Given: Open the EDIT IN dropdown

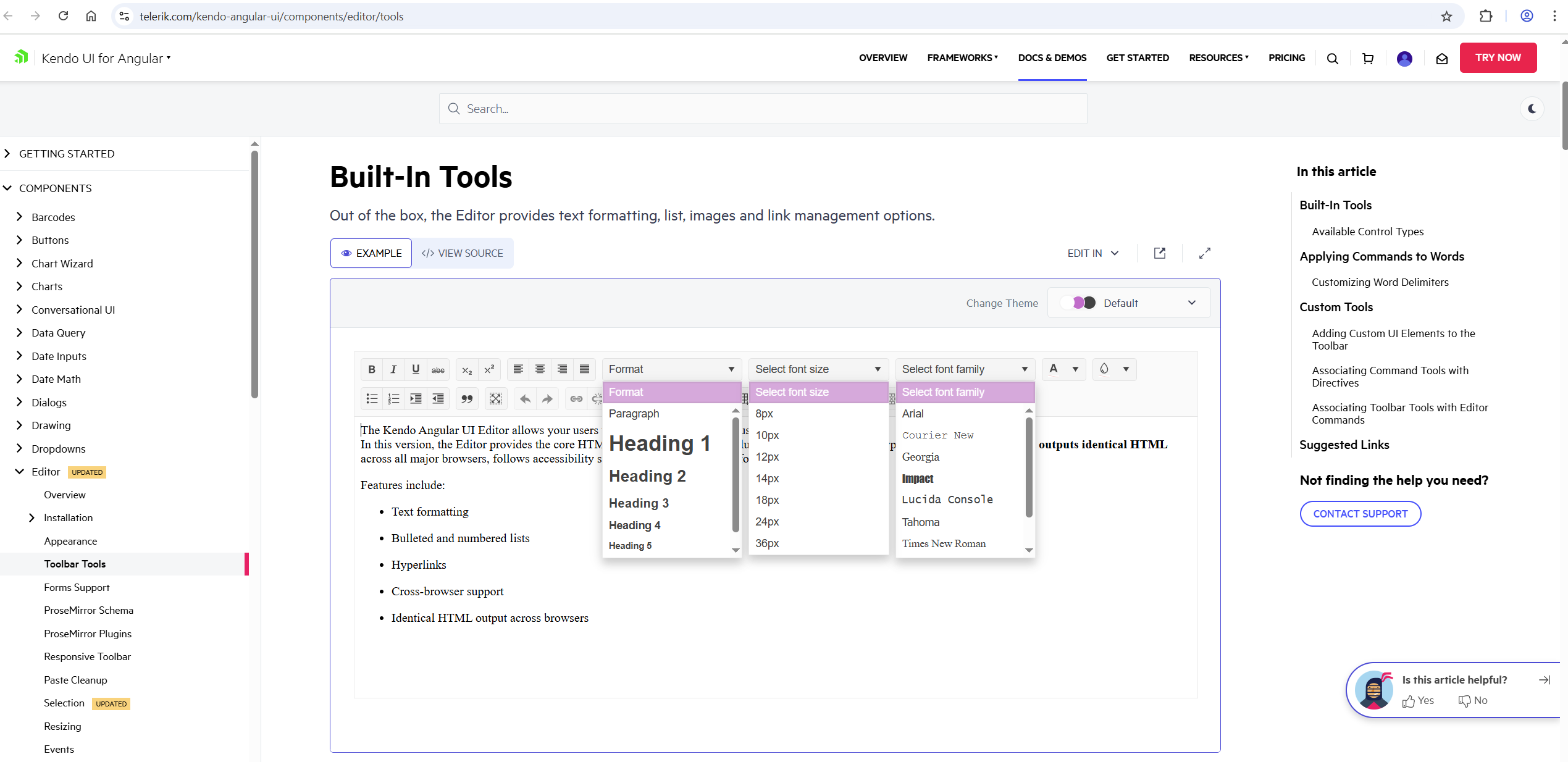Looking at the screenshot, I should click(x=1093, y=253).
